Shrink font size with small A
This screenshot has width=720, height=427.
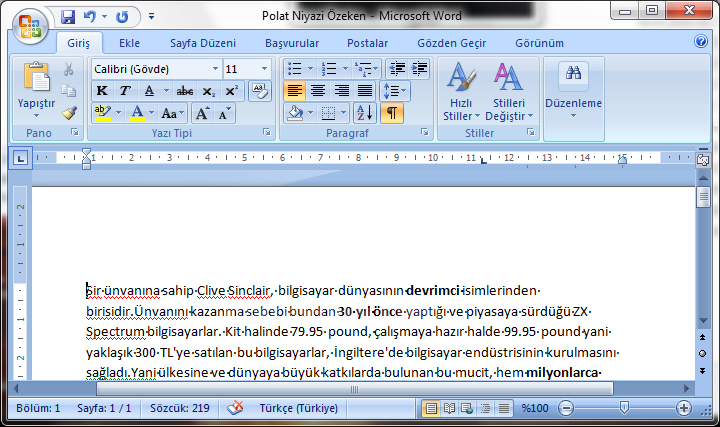pyautogui.click(x=225, y=113)
